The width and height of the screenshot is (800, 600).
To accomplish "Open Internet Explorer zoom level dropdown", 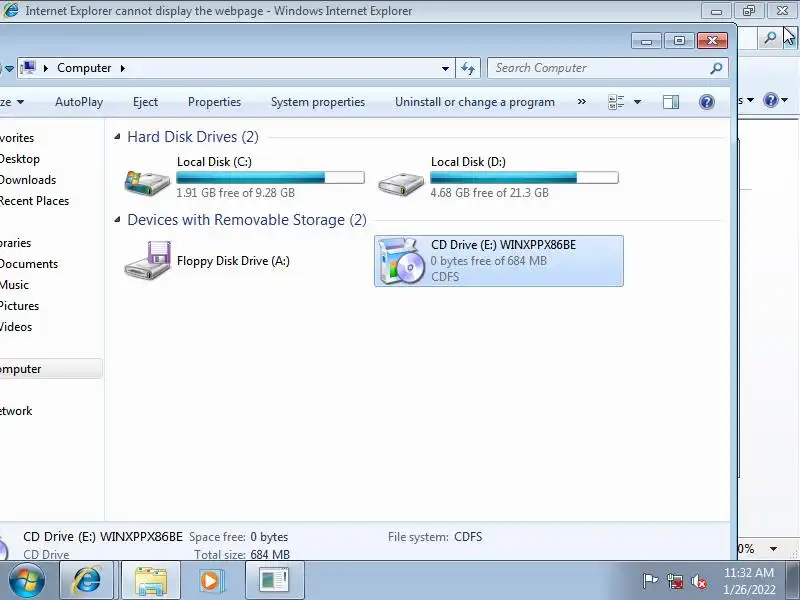I will click(773, 549).
